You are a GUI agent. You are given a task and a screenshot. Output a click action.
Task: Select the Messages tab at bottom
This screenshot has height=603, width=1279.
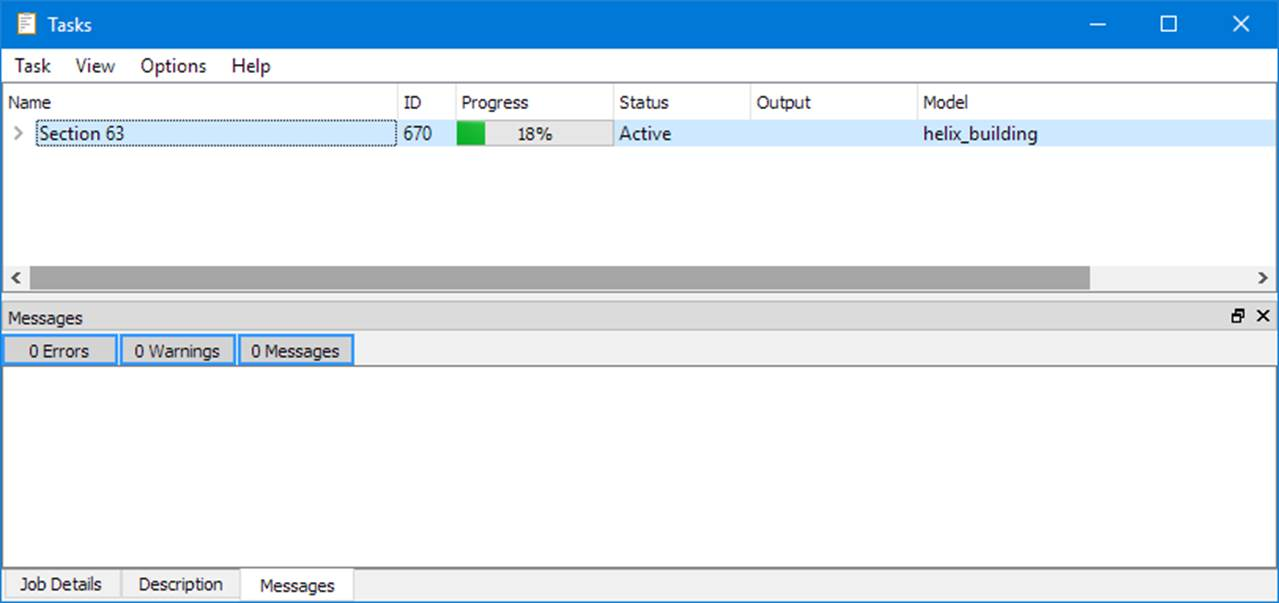(297, 585)
